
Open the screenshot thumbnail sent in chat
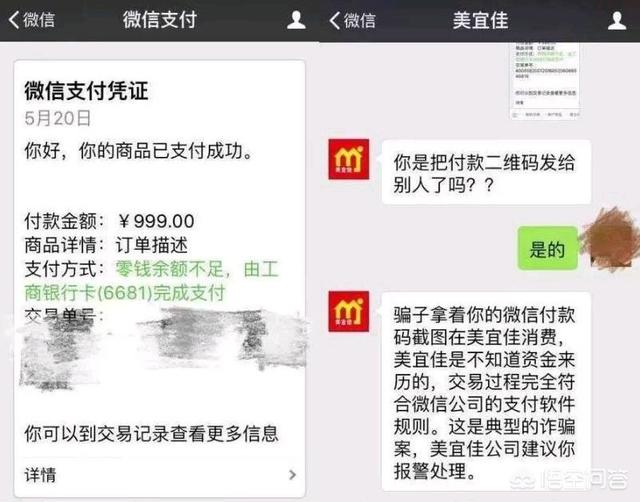pyautogui.click(x=545, y=80)
